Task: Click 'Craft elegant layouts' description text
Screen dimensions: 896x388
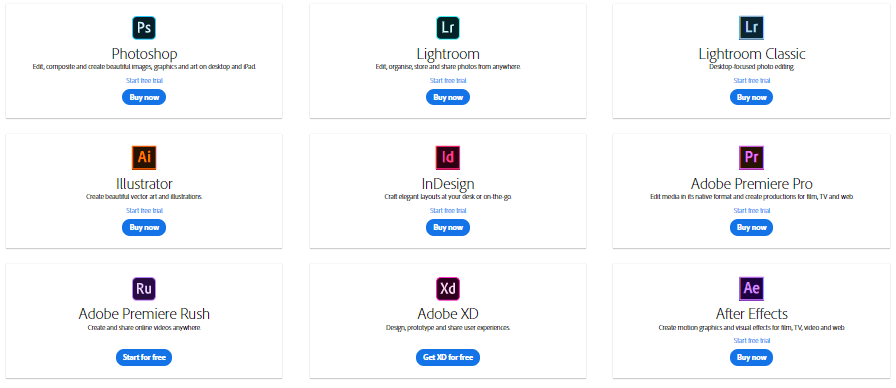Action: pyautogui.click(x=447, y=197)
